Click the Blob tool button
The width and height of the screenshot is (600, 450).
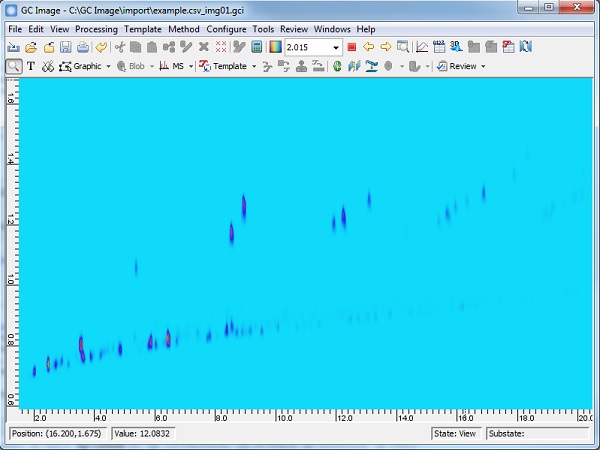click(x=131, y=66)
